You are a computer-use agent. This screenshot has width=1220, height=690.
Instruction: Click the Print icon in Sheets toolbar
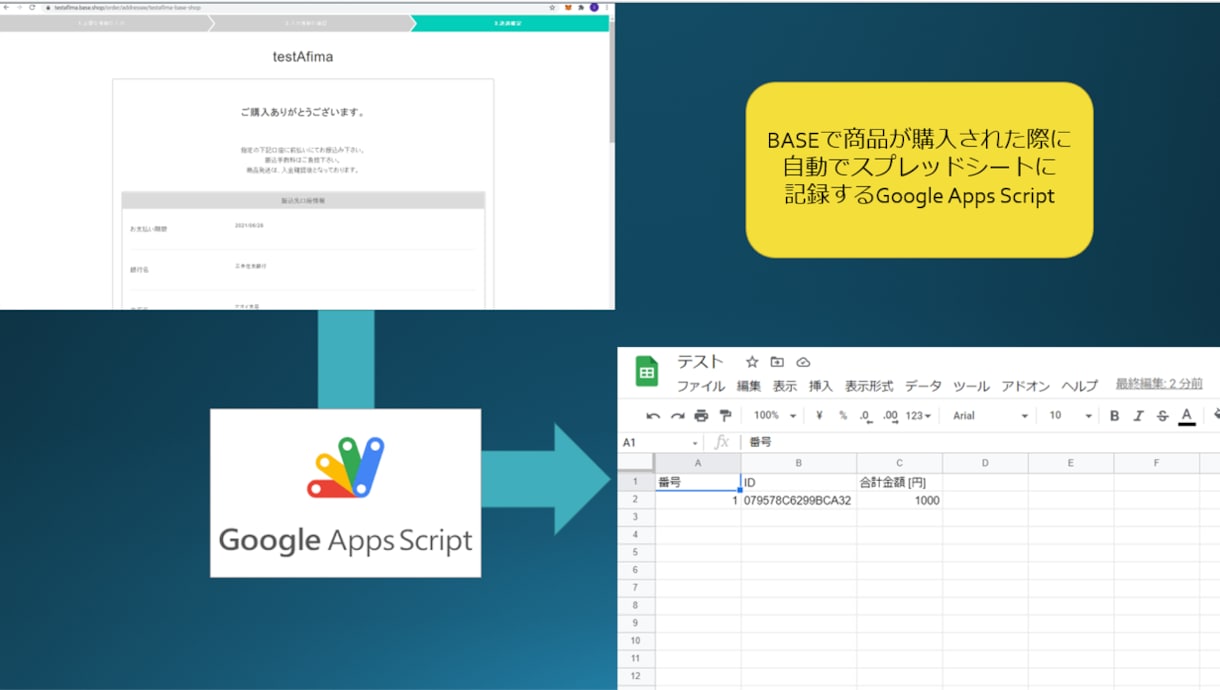click(701, 416)
